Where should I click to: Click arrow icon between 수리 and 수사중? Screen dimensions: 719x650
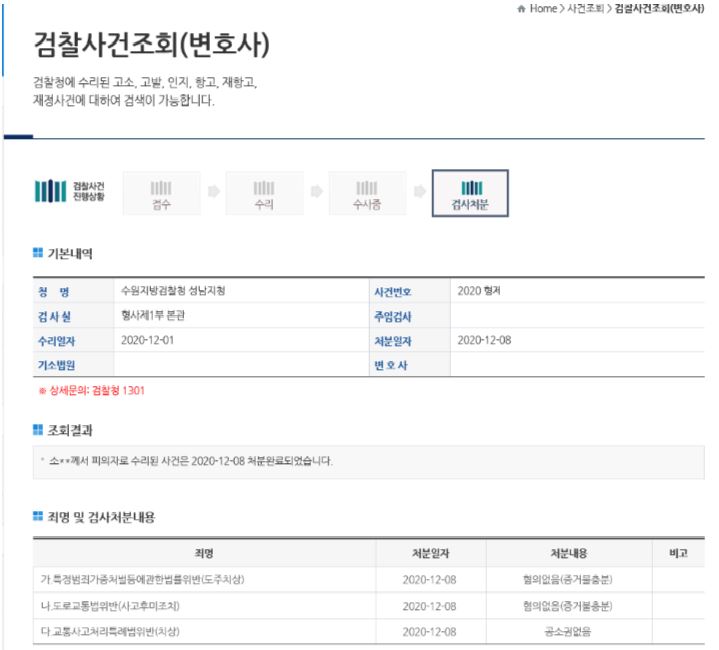pyautogui.click(x=316, y=191)
